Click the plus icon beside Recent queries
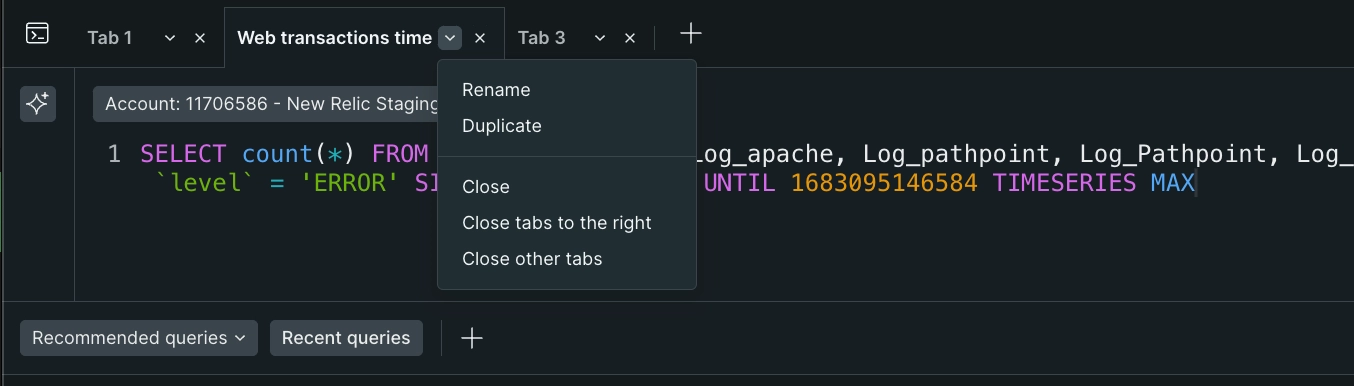The width and height of the screenshot is (1354, 386). [472, 338]
